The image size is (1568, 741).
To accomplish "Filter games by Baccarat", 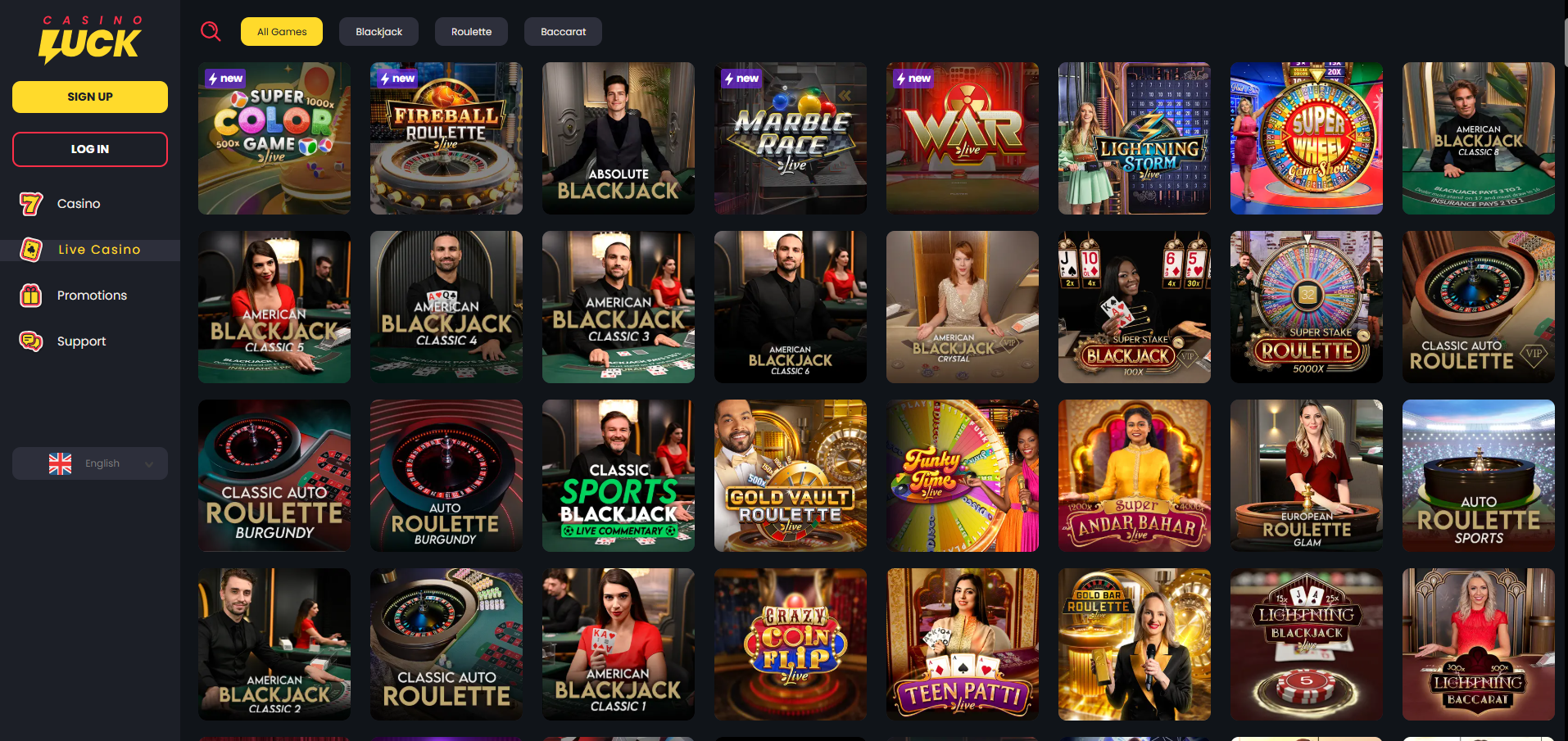I will click(x=563, y=32).
